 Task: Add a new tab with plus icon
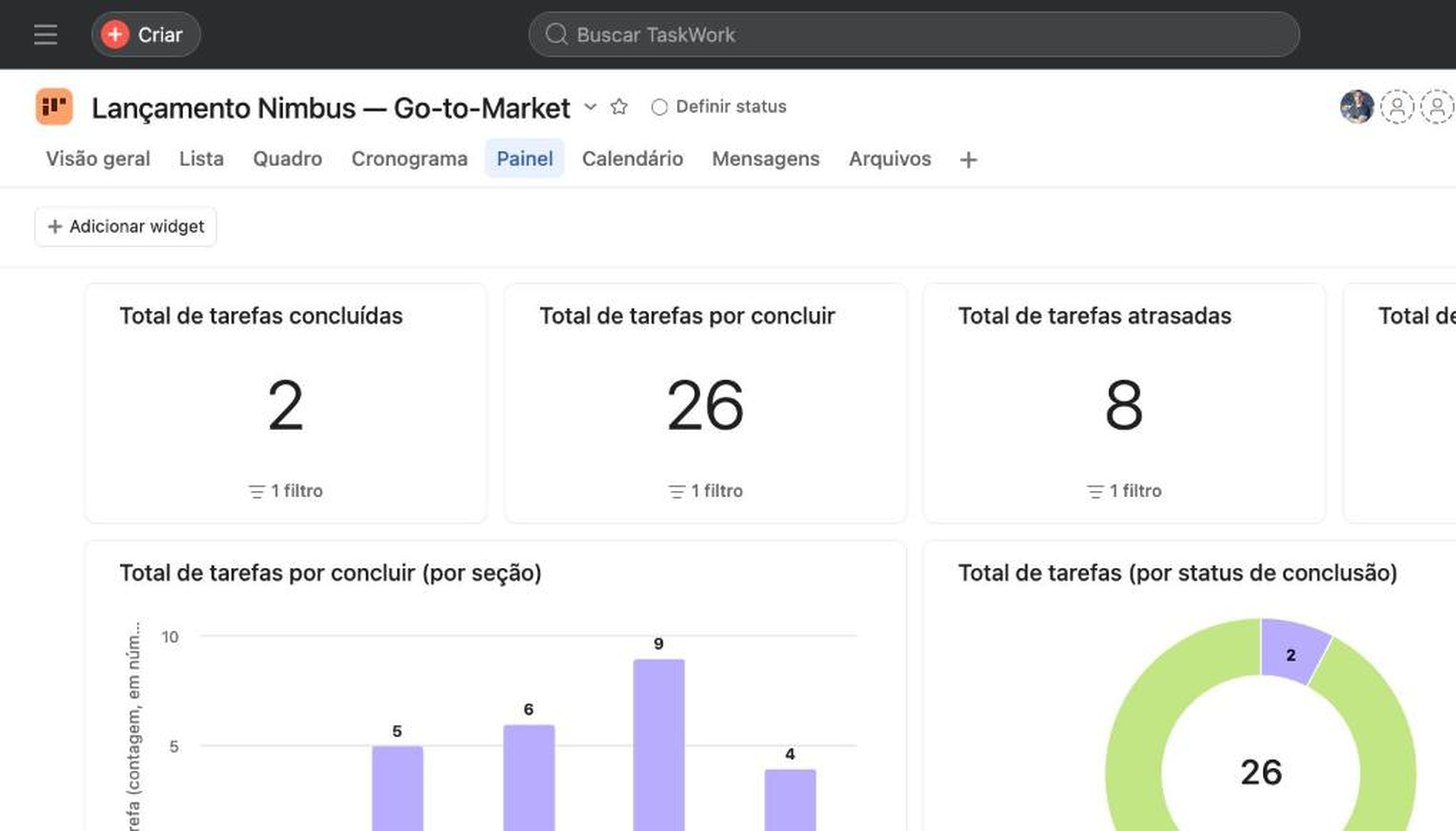968,160
